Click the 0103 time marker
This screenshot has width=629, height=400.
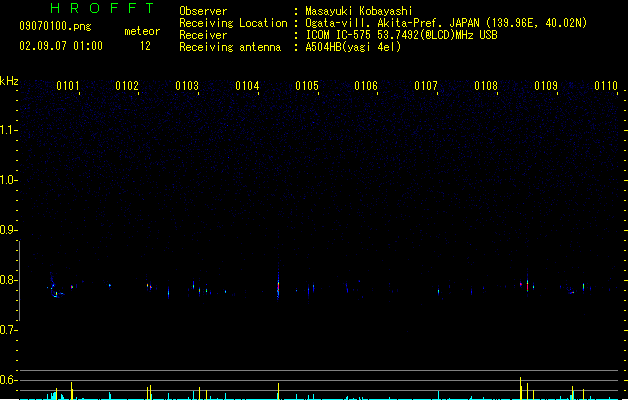point(187,86)
